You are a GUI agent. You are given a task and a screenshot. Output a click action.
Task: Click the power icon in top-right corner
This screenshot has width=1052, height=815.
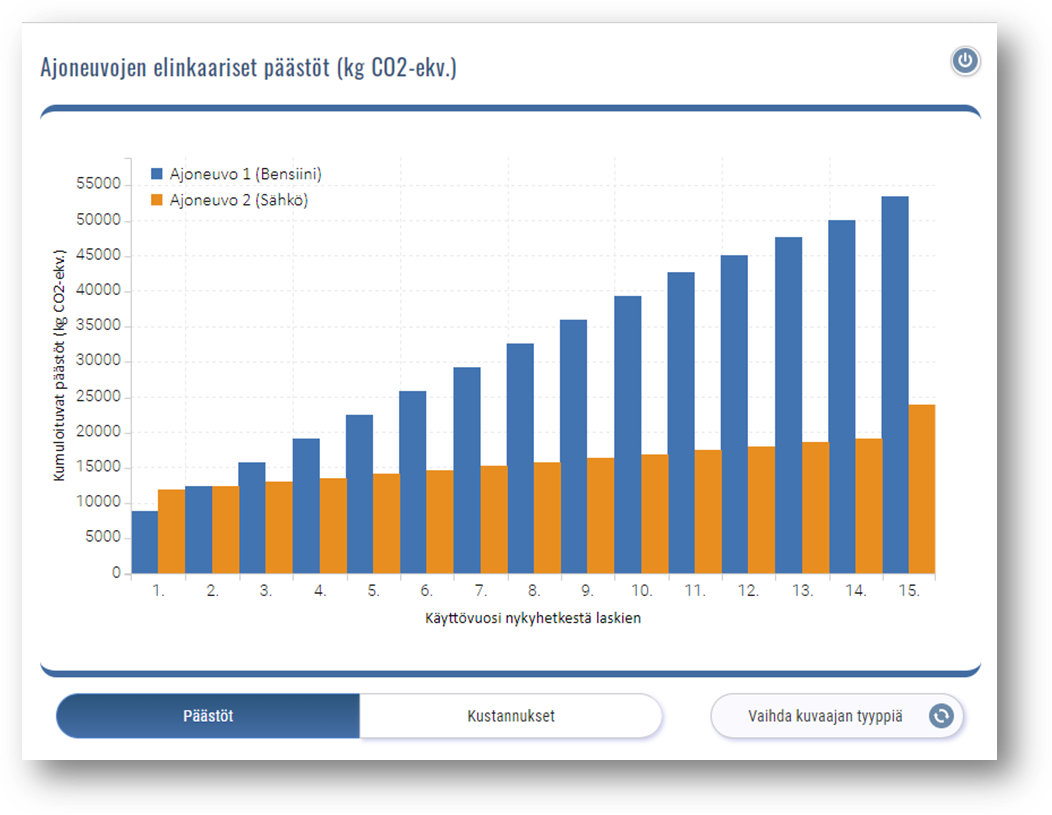coord(965,62)
